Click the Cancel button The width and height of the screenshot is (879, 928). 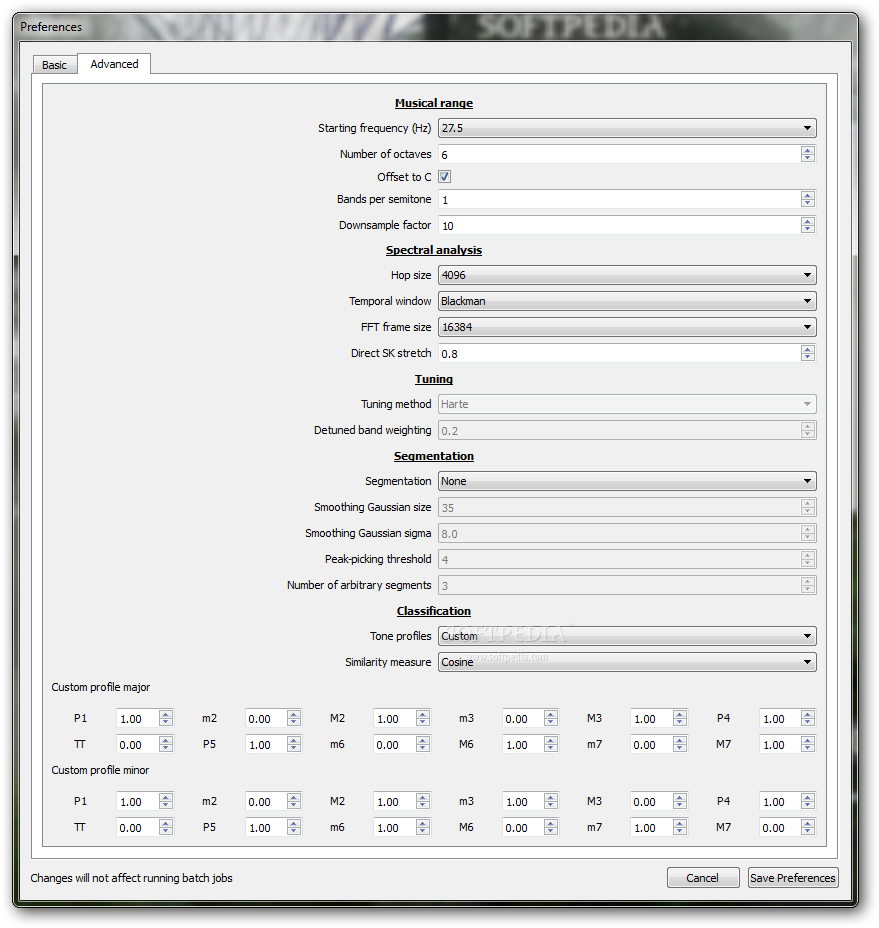click(x=703, y=878)
